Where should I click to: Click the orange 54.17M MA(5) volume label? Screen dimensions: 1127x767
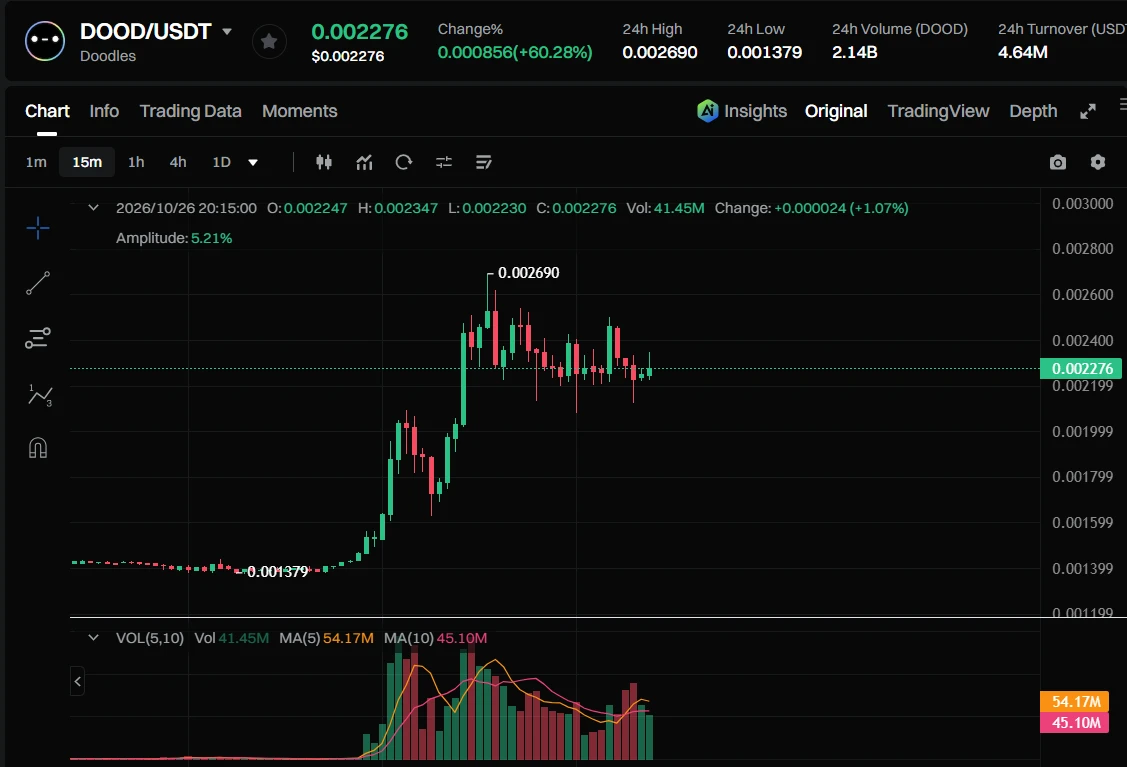tap(1075, 702)
